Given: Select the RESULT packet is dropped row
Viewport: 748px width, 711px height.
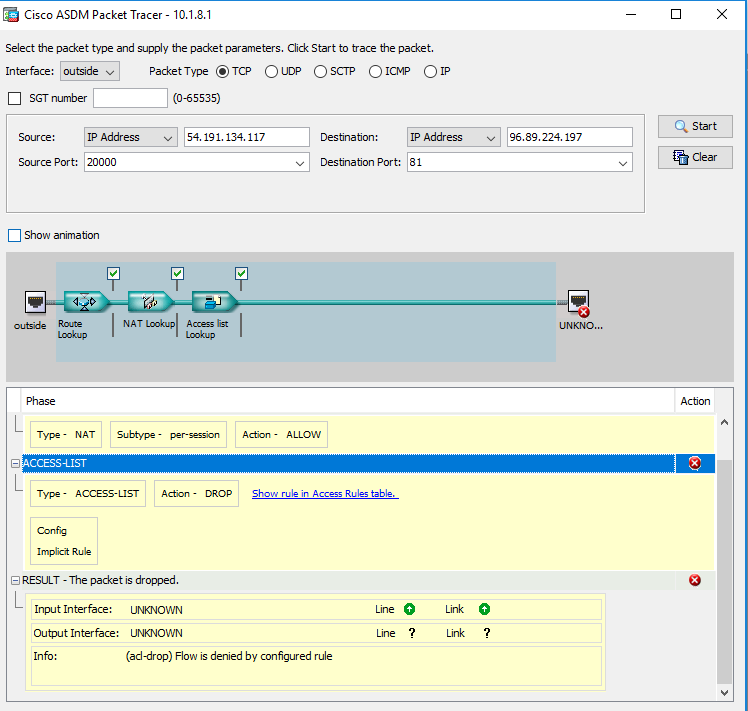Looking at the screenshot, I should pos(348,580).
